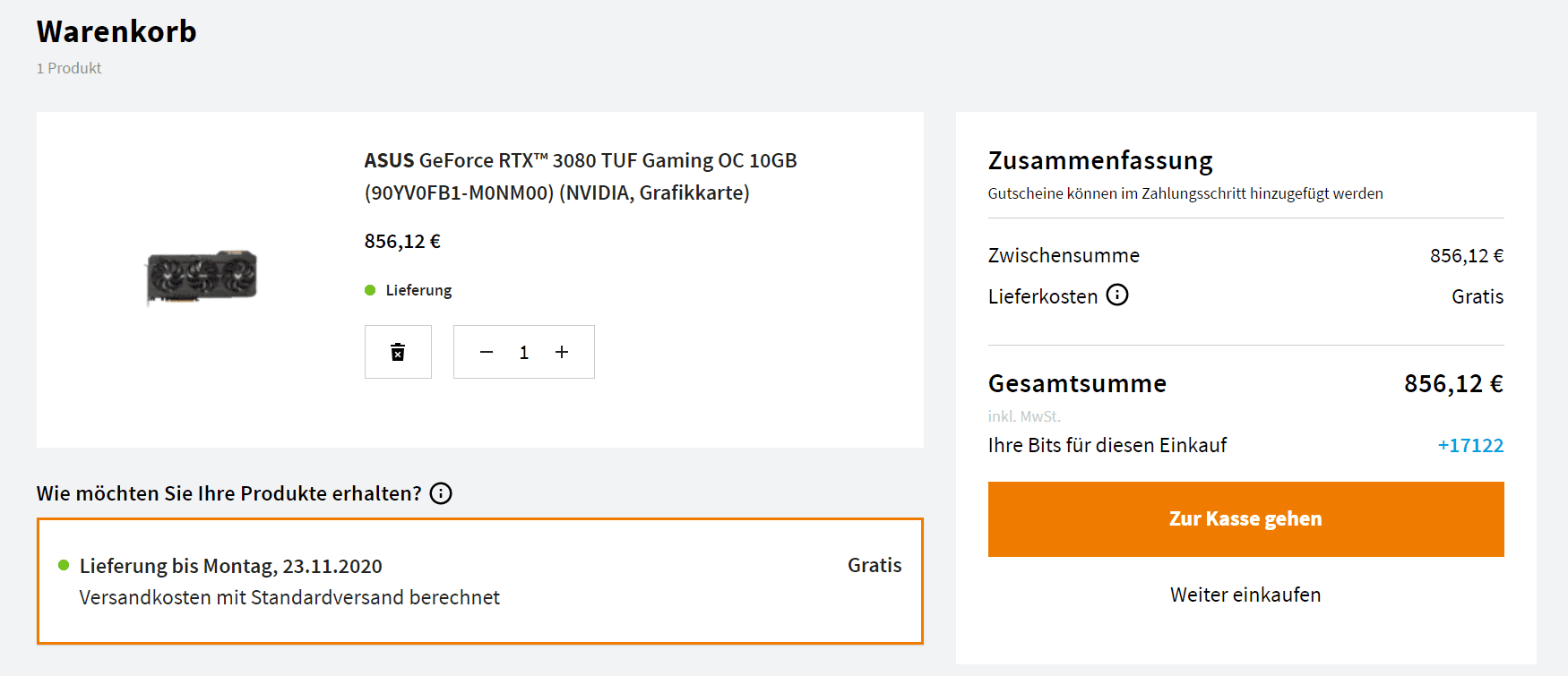1568x676 pixels.
Task: Click the Lieferung availability label
Action: pos(418,290)
